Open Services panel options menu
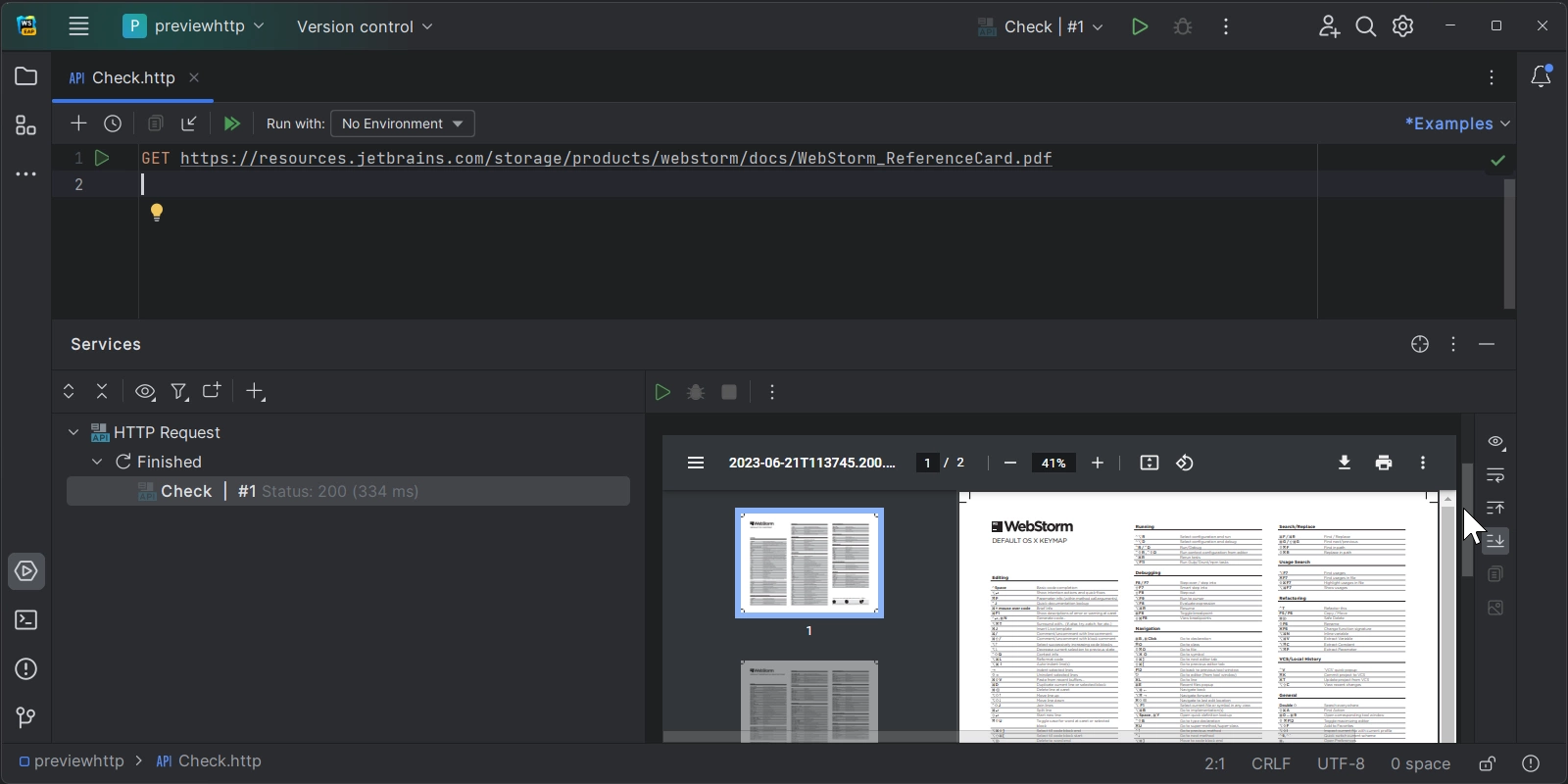The height and width of the screenshot is (784, 1568). coord(1453,344)
